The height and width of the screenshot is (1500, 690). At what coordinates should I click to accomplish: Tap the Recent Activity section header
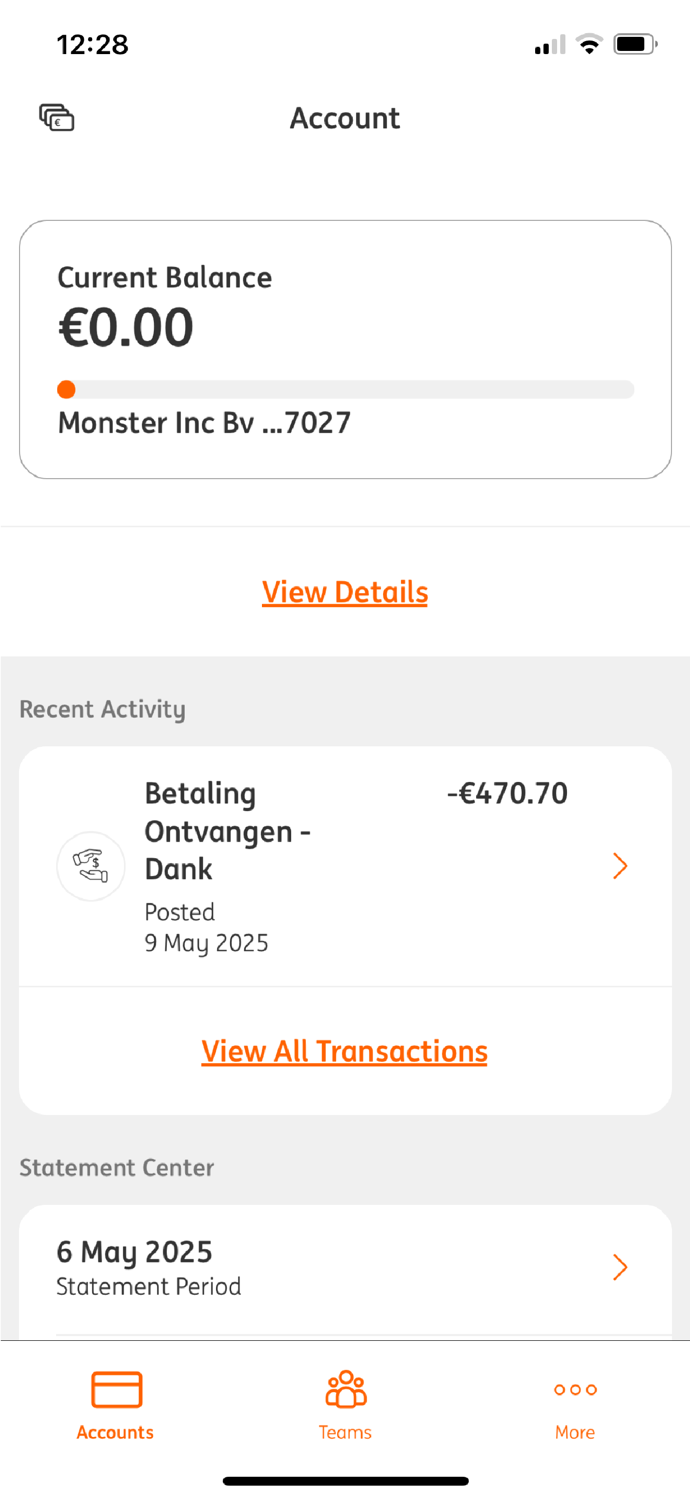[x=102, y=709]
